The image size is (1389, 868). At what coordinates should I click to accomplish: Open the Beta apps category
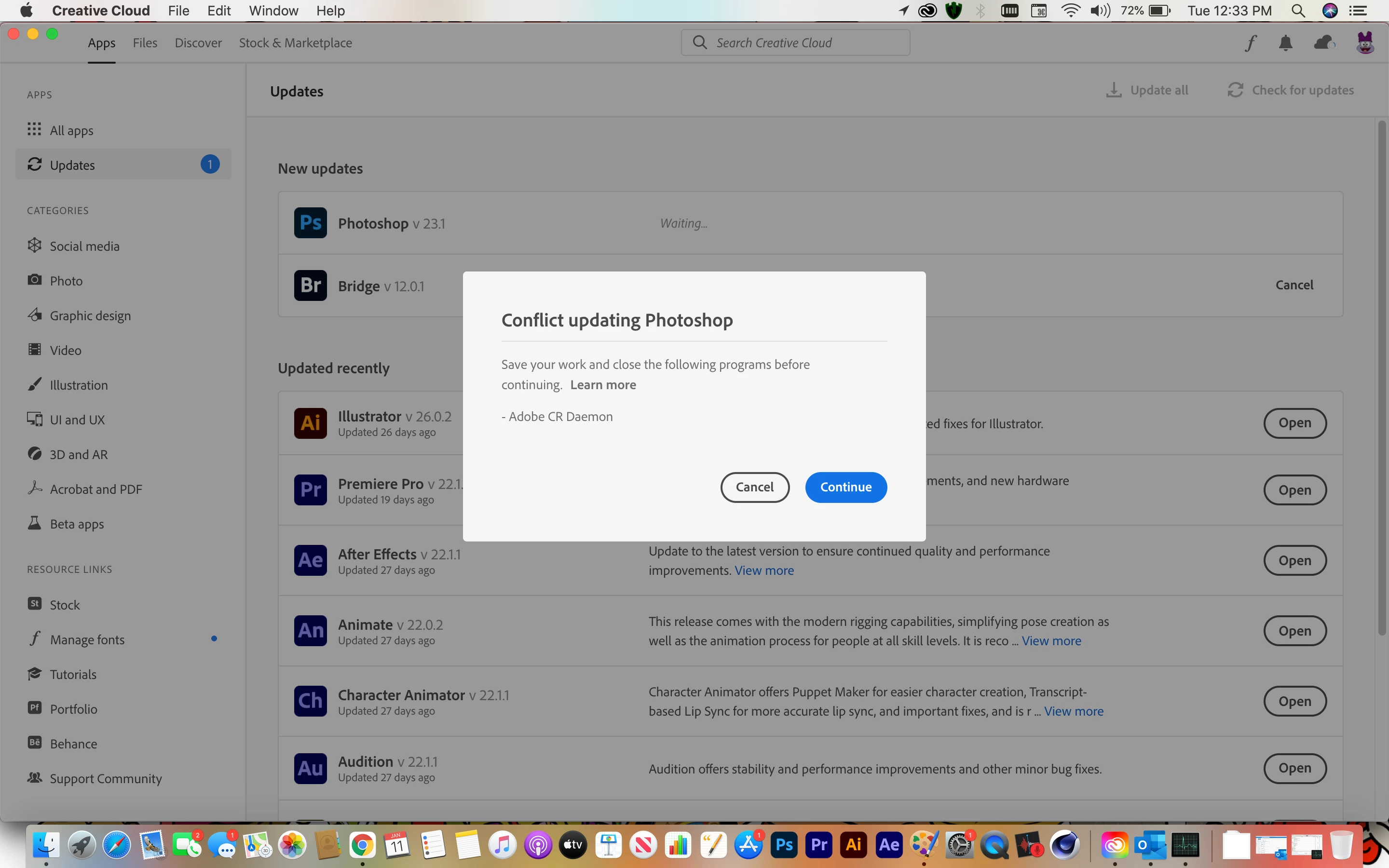[x=77, y=524]
